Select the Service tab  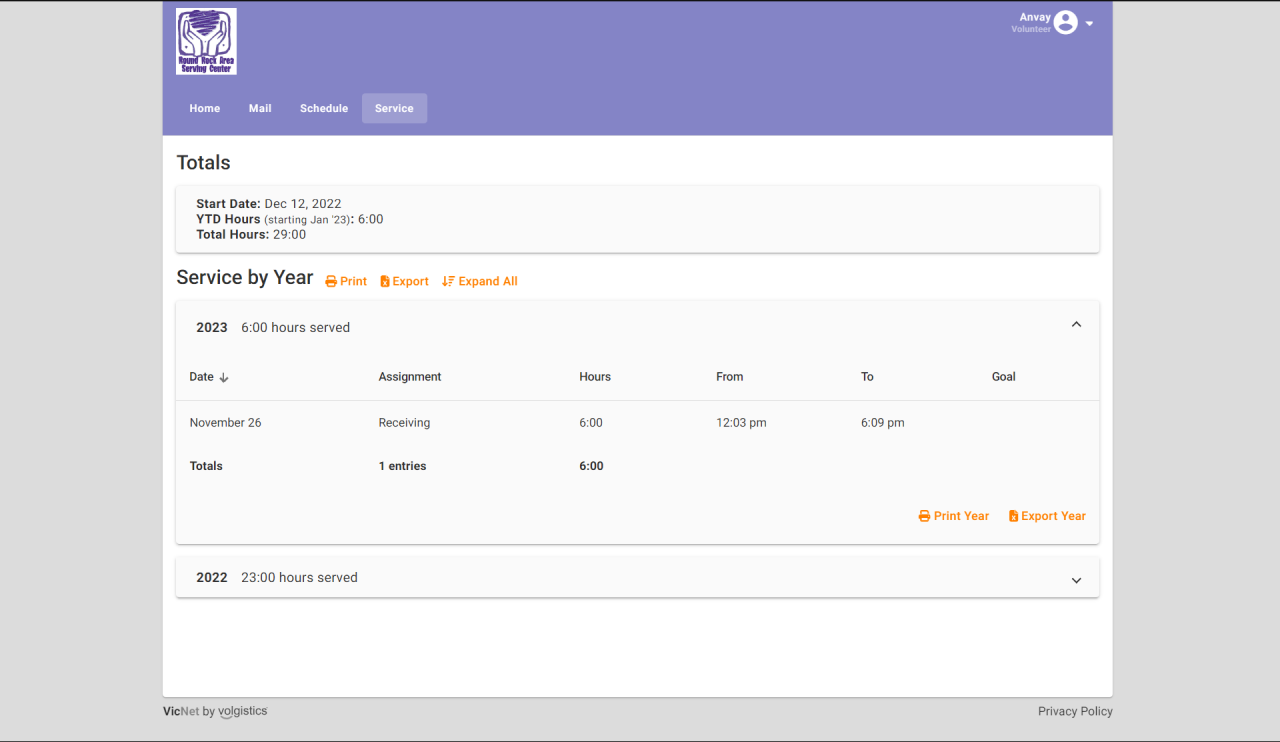394,108
